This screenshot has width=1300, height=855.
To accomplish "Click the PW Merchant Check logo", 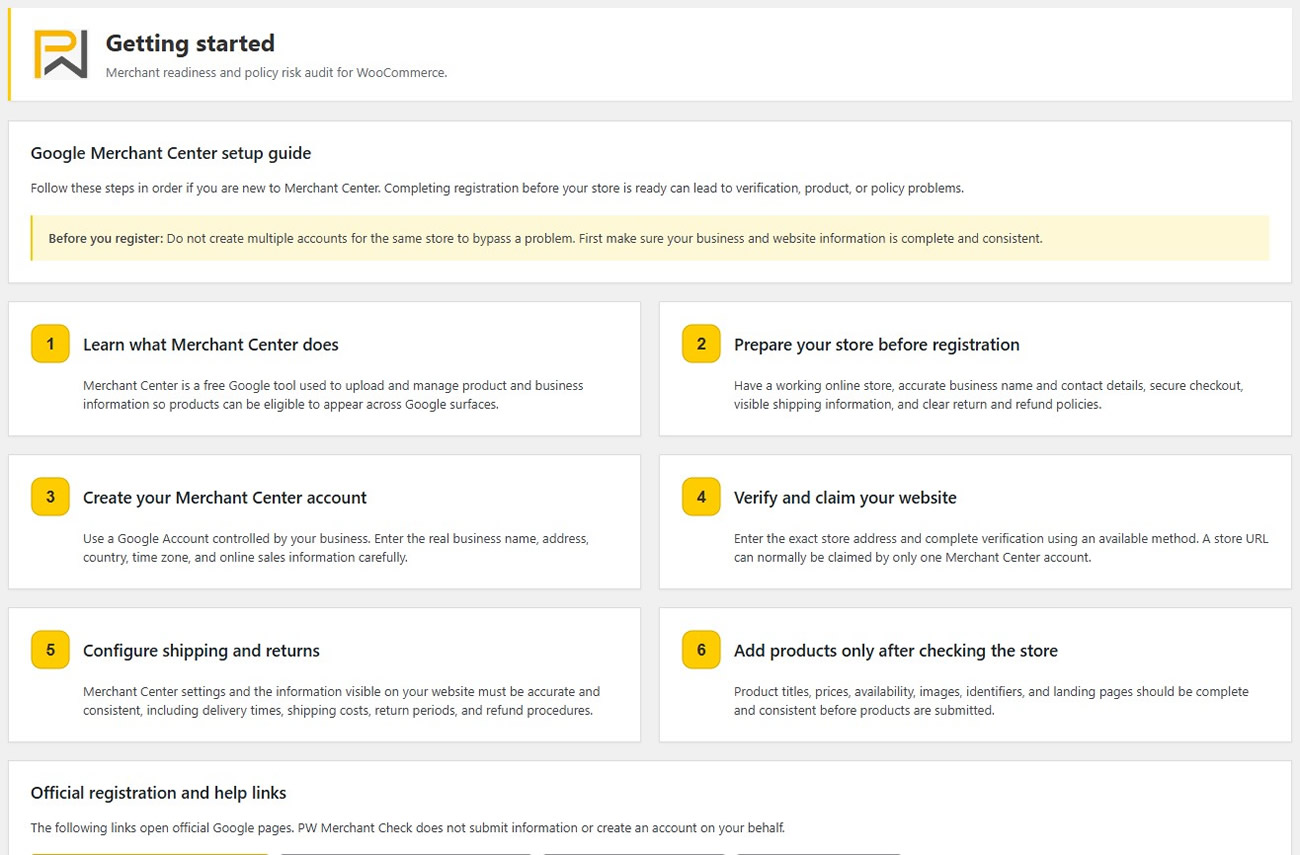I will pyautogui.click(x=61, y=54).
